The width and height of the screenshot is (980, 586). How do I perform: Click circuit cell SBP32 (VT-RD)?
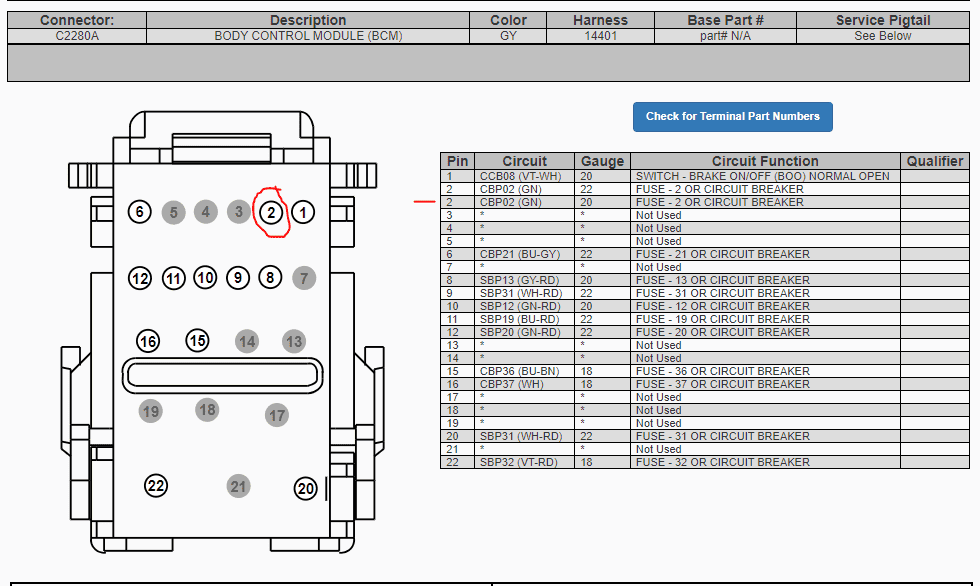[524, 462]
